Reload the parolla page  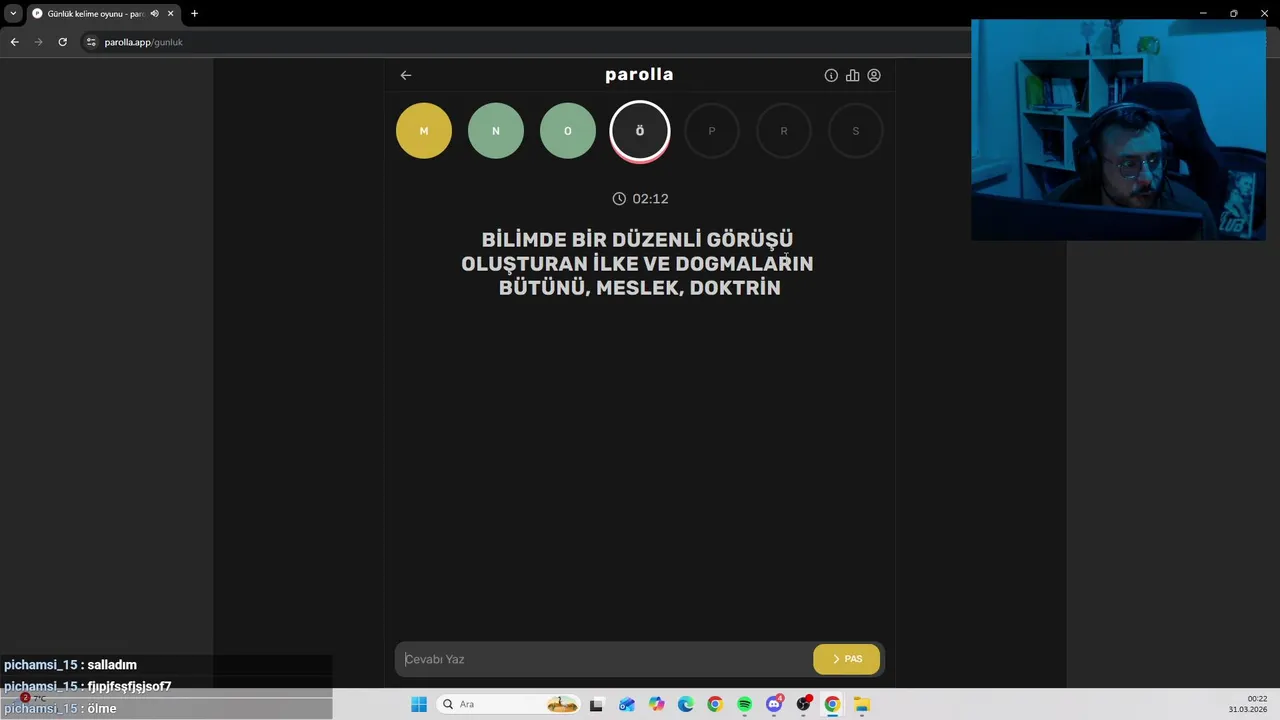(x=62, y=42)
